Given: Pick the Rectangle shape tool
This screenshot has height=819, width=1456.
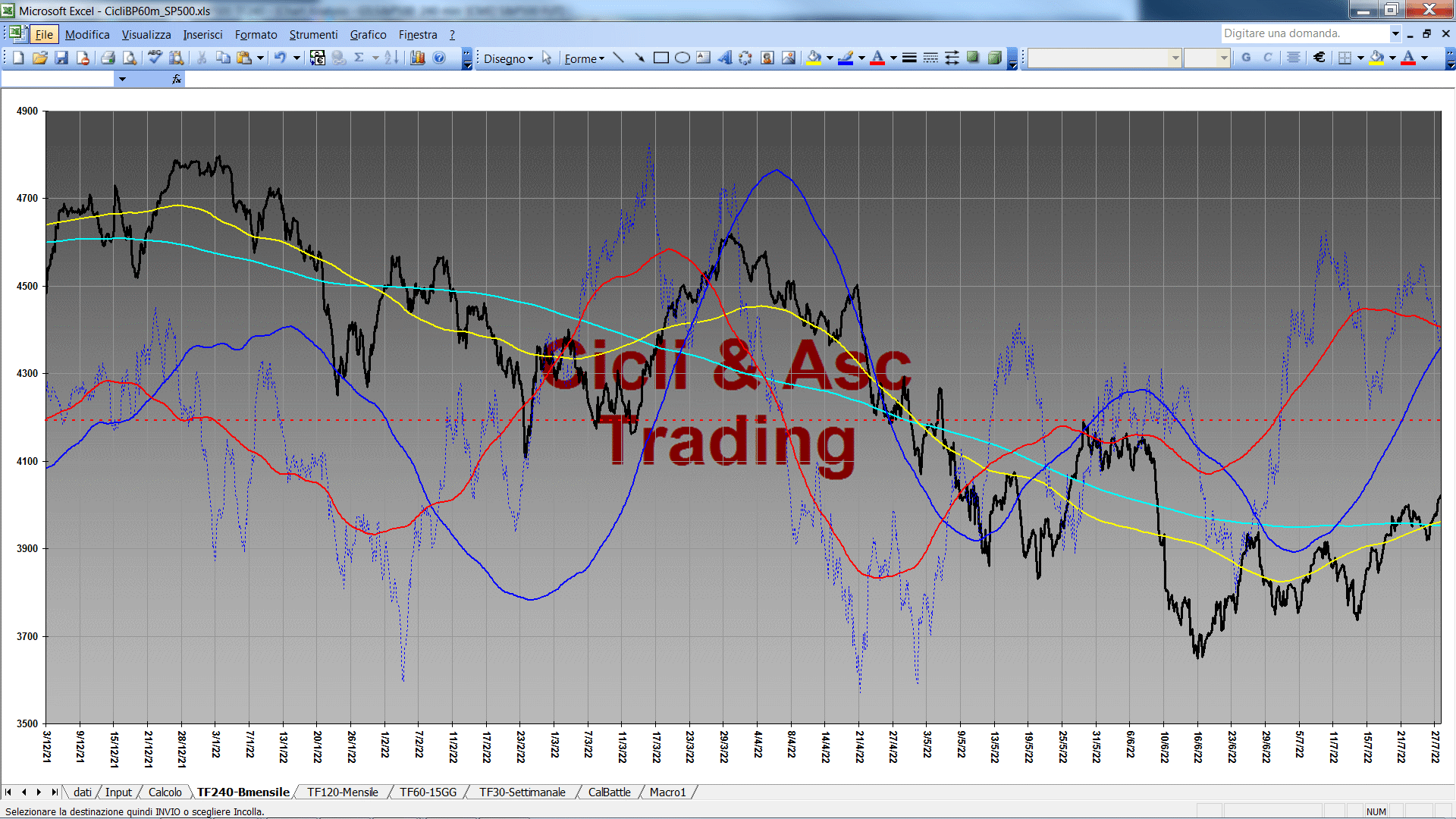Looking at the screenshot, I should pyautogui.click(x=661, y=58).
